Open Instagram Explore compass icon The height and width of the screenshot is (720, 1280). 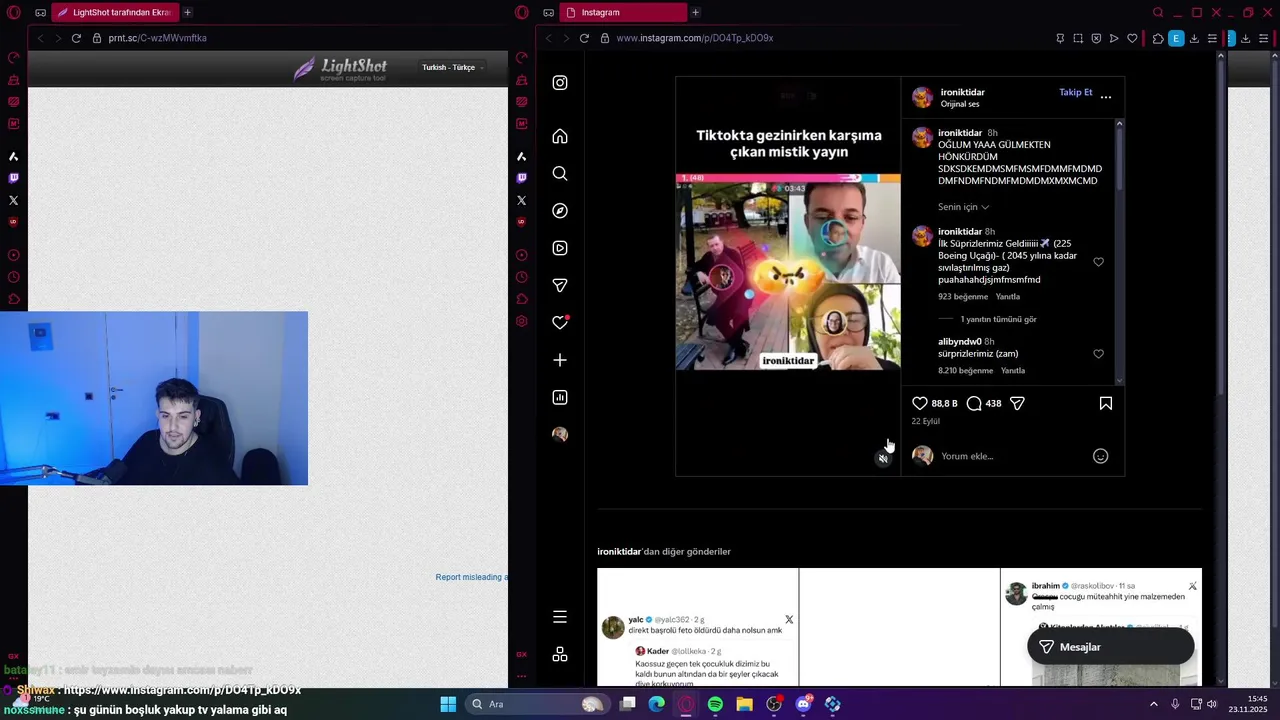click(560, 211)
